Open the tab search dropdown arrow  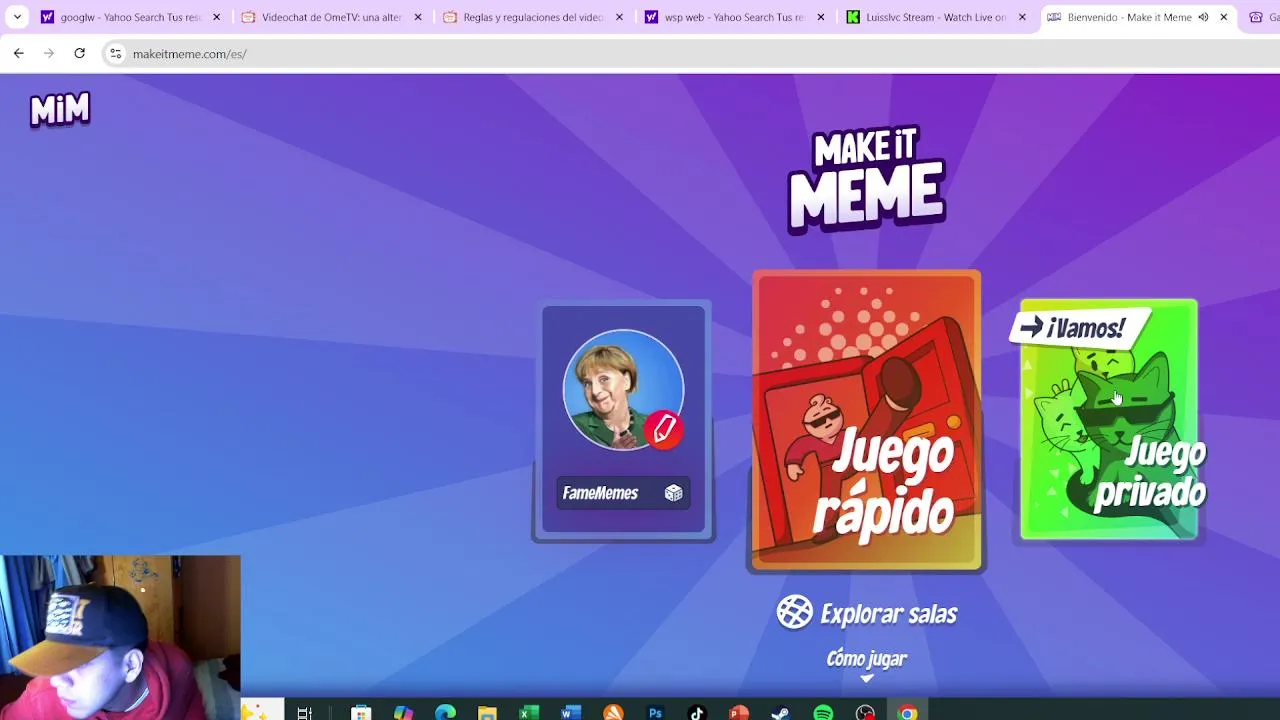click(x=17, y=17)
